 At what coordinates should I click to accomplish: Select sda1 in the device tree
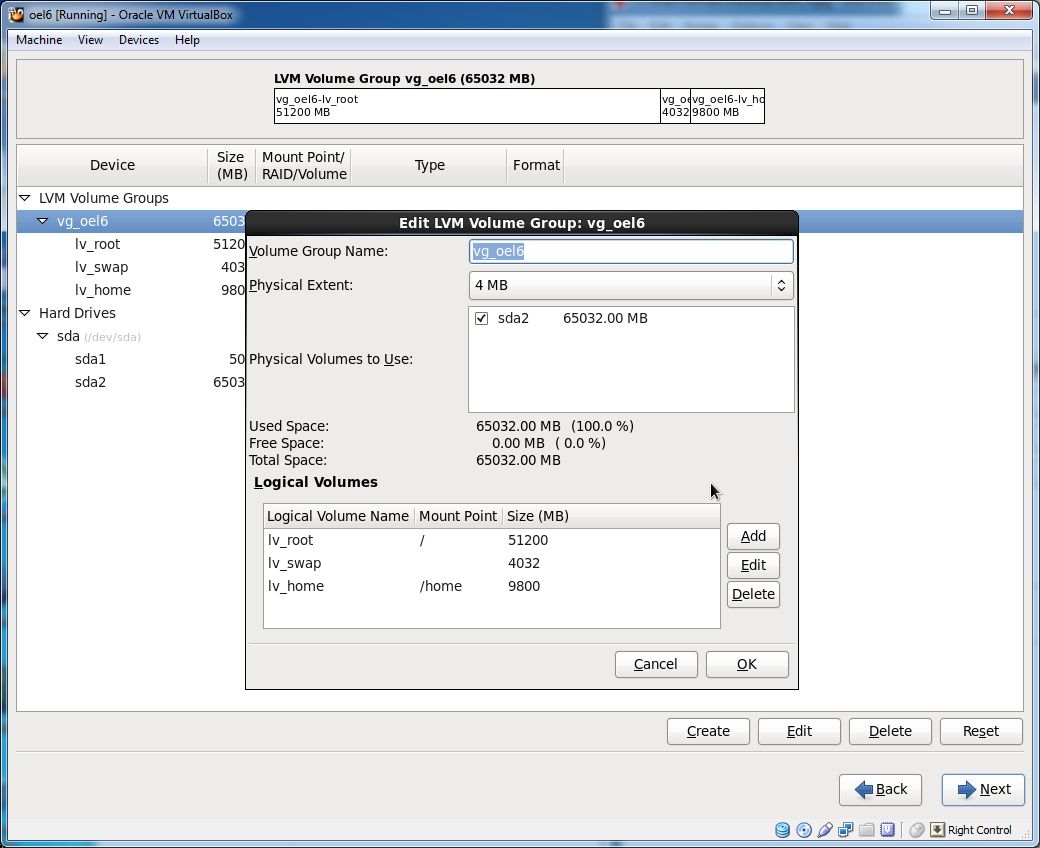(x=90, y=359)
